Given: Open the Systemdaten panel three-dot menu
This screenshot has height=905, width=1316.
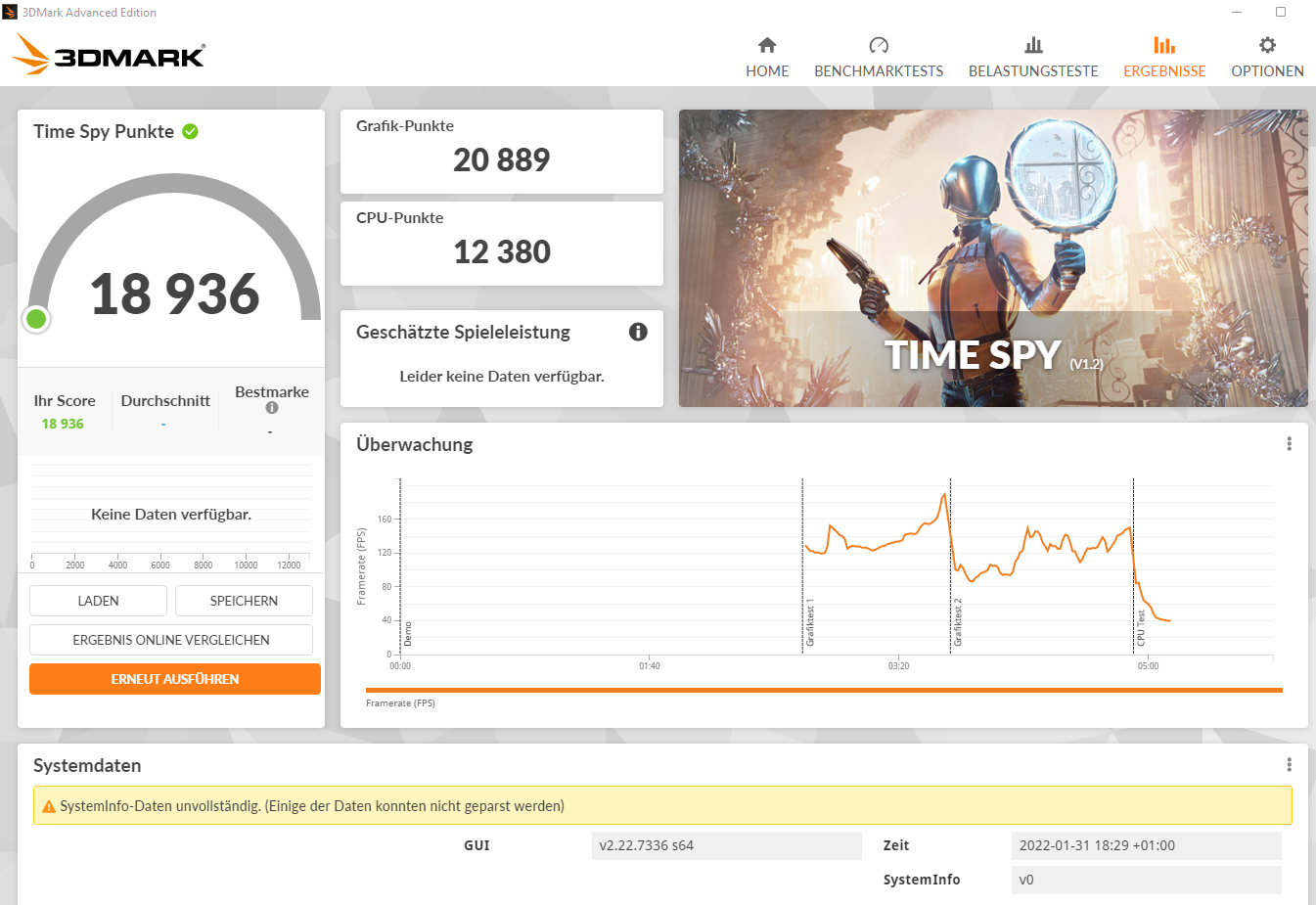Looking at the screenshot, I should (1289, 765).
